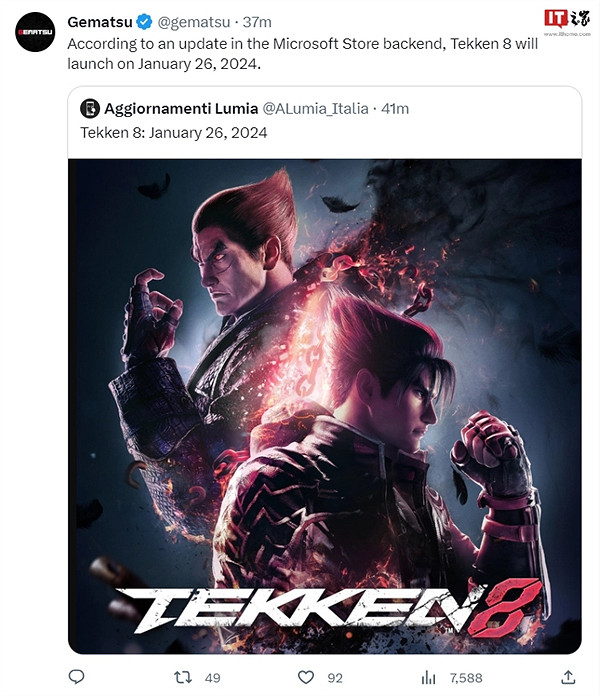Viewport: 600px width, 696px height.
Task: Click the reply speech bubble icon
Action: point(77,677)
